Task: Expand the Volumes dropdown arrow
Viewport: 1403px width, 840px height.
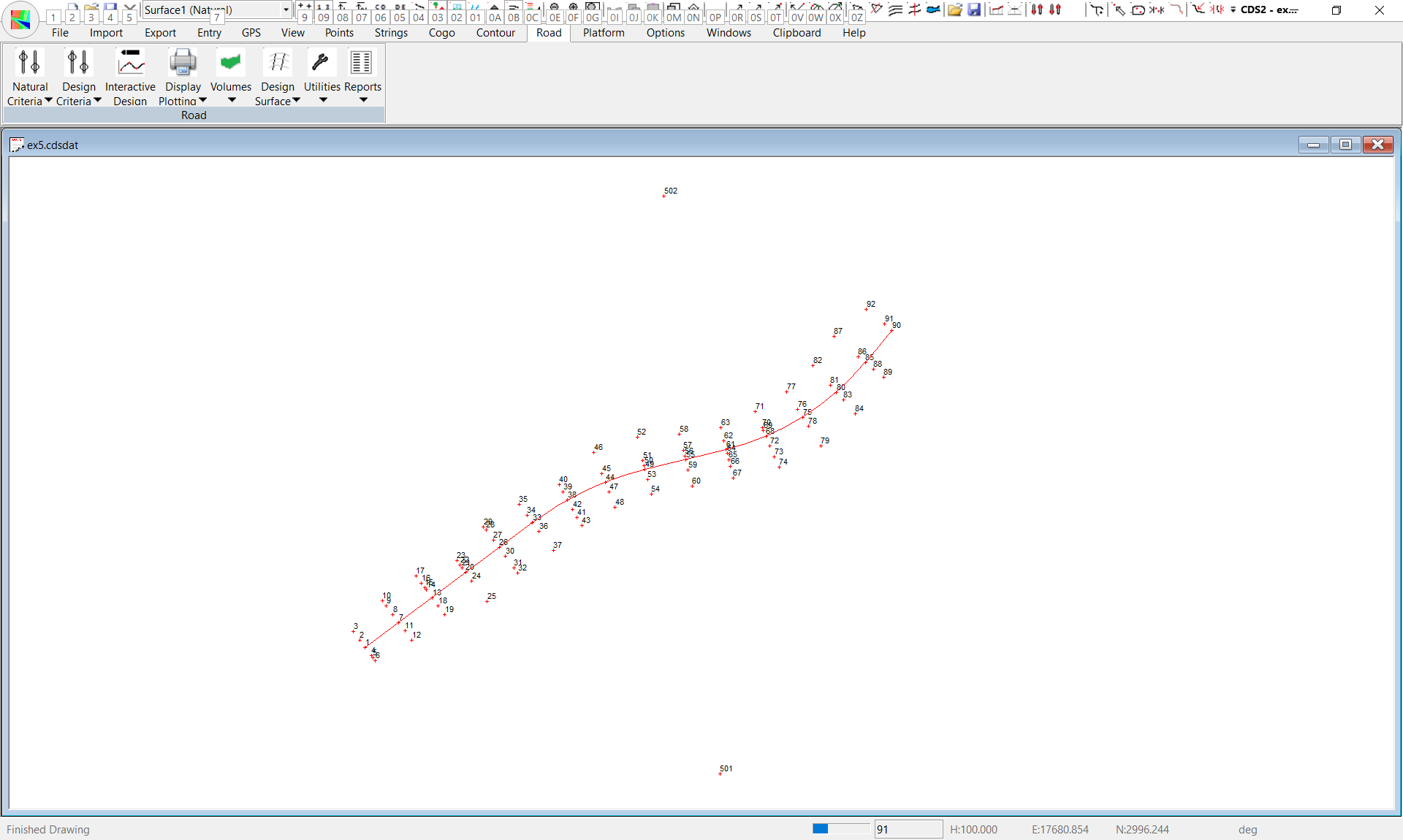Action: coord(232,100)
